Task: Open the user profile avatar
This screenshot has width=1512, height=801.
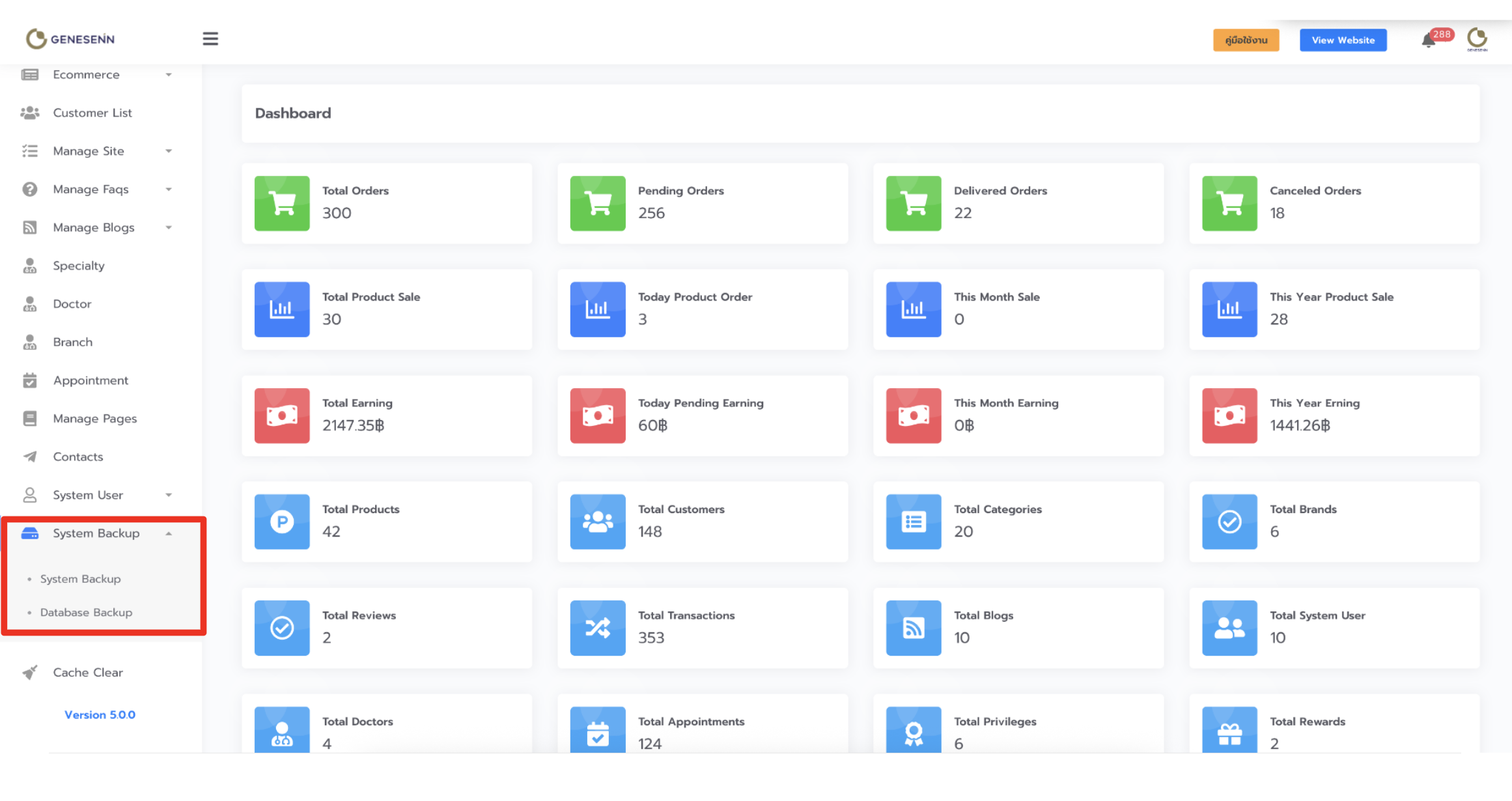Action: click(1477, 39)
